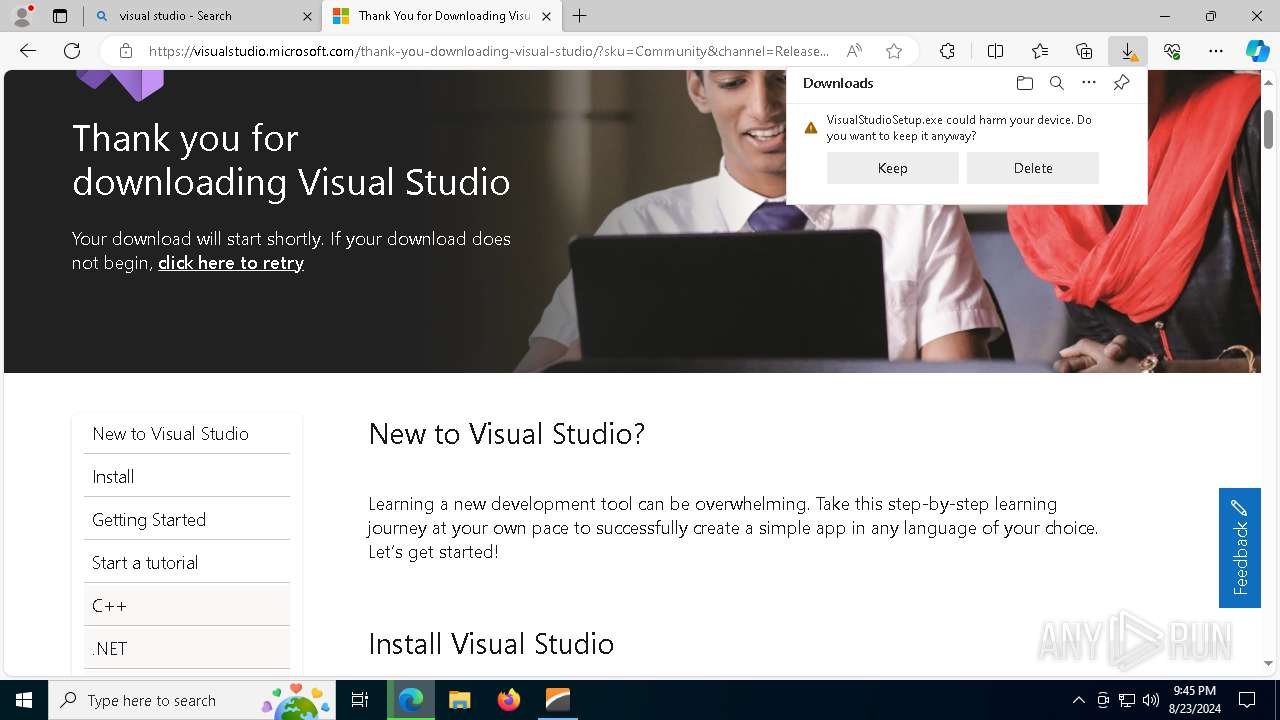
Task: Launch Firefox from the taskbar
Action: point(509,700)
